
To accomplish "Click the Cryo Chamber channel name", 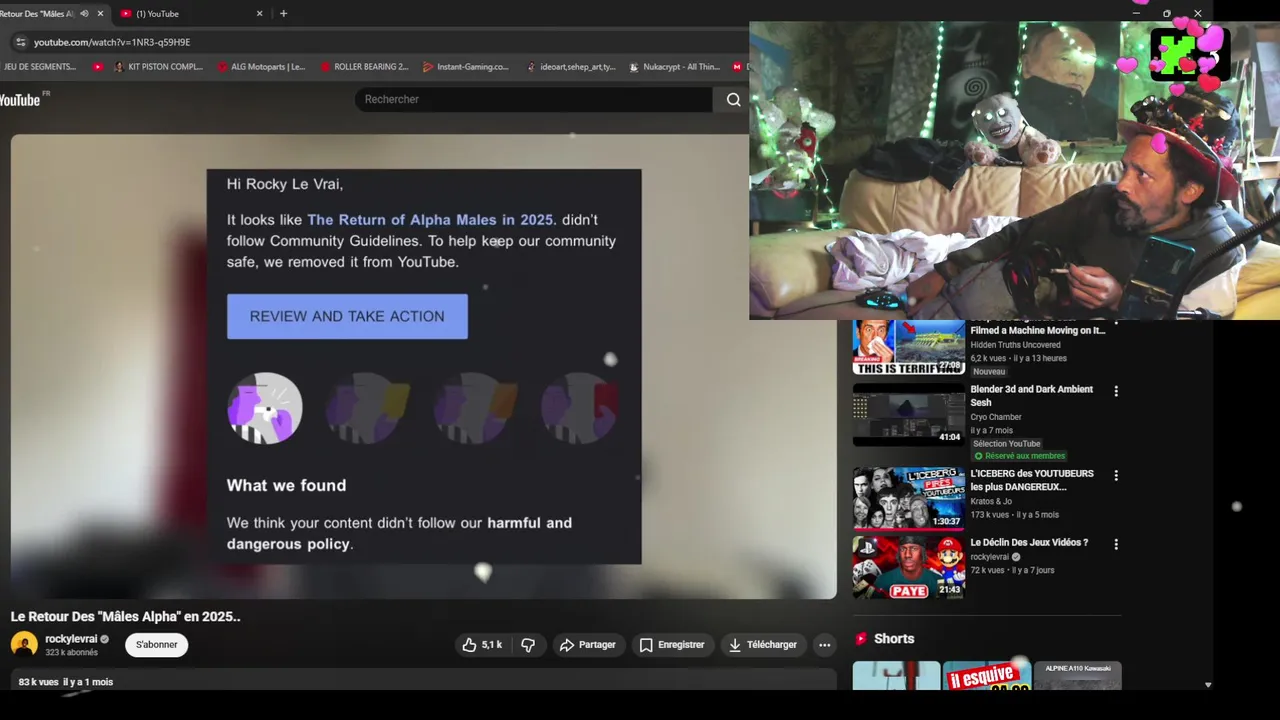I will pyautogui.click(x=996, y=417).
